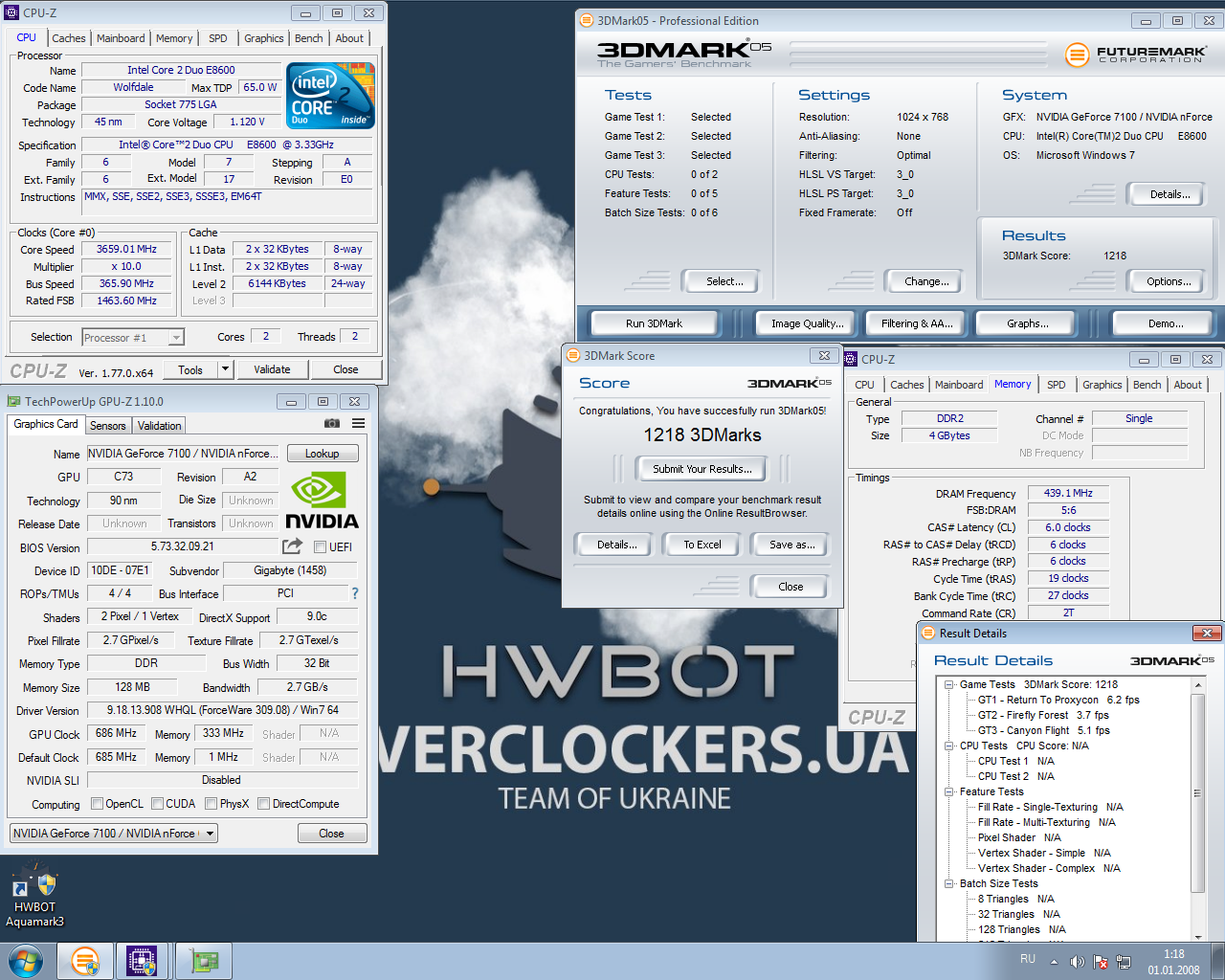1225x980 pixels.
Task: Click the CPU-Z Memory window title icon
Action: click(851, 359)
